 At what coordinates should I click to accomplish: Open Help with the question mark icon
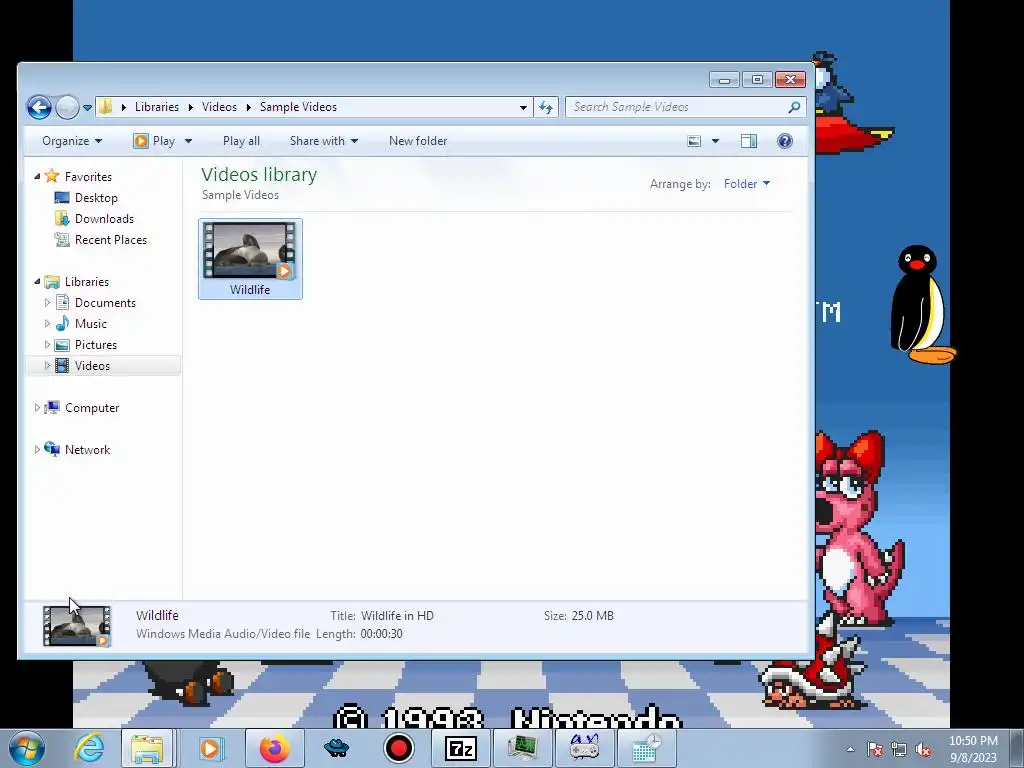coord(785,141)
